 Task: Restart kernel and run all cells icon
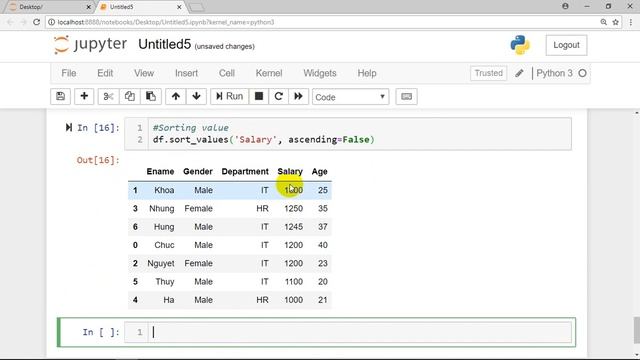pyautogui.click(x=298, y=96)
